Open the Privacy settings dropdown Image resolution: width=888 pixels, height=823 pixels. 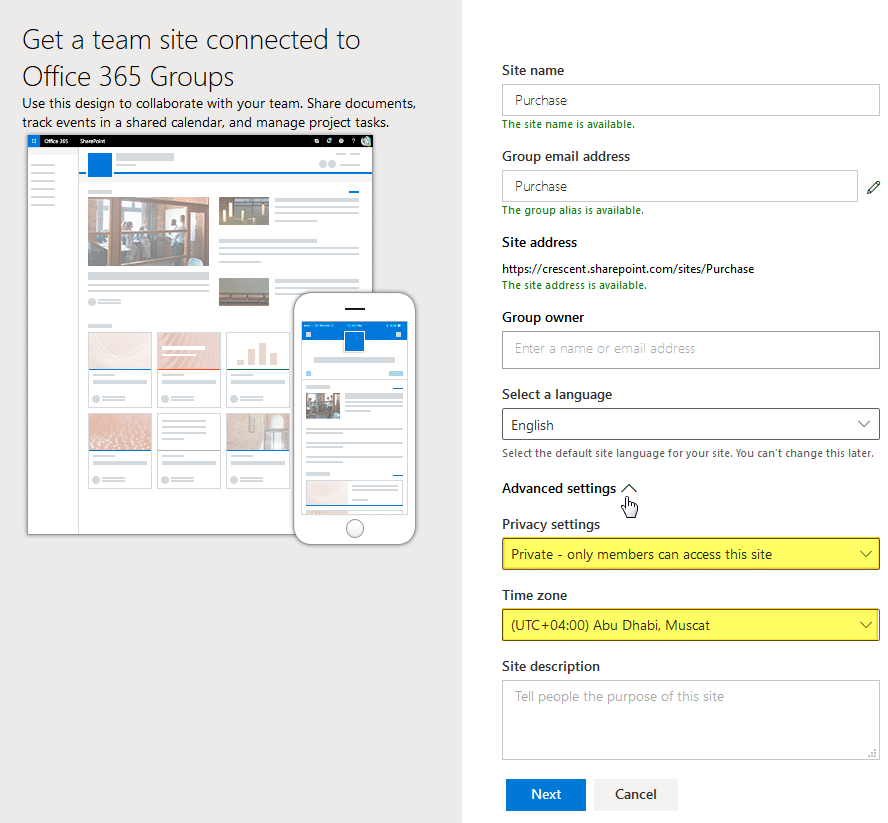pyautogui.click(x=690, y=554)
